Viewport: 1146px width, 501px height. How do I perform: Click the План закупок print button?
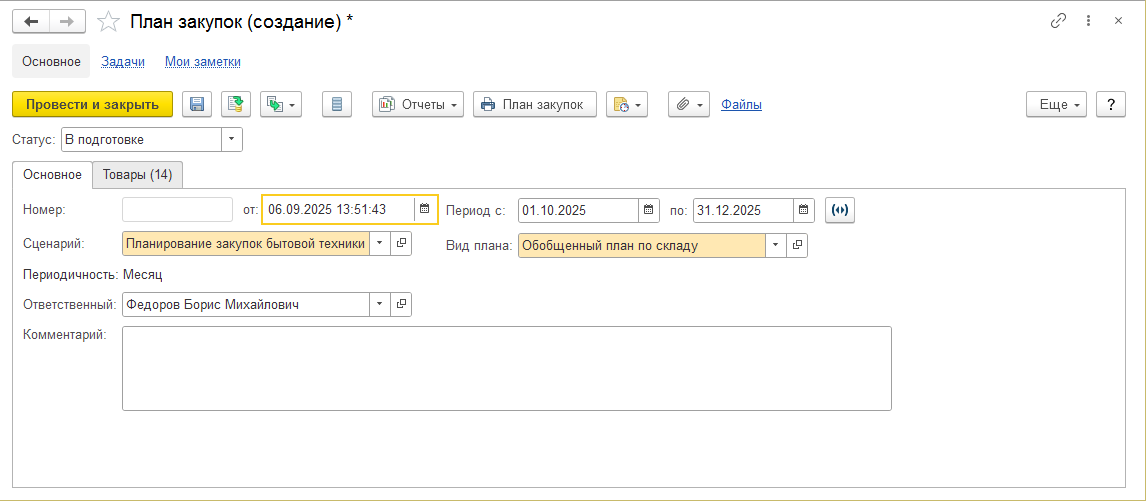[x=534, y=105]
